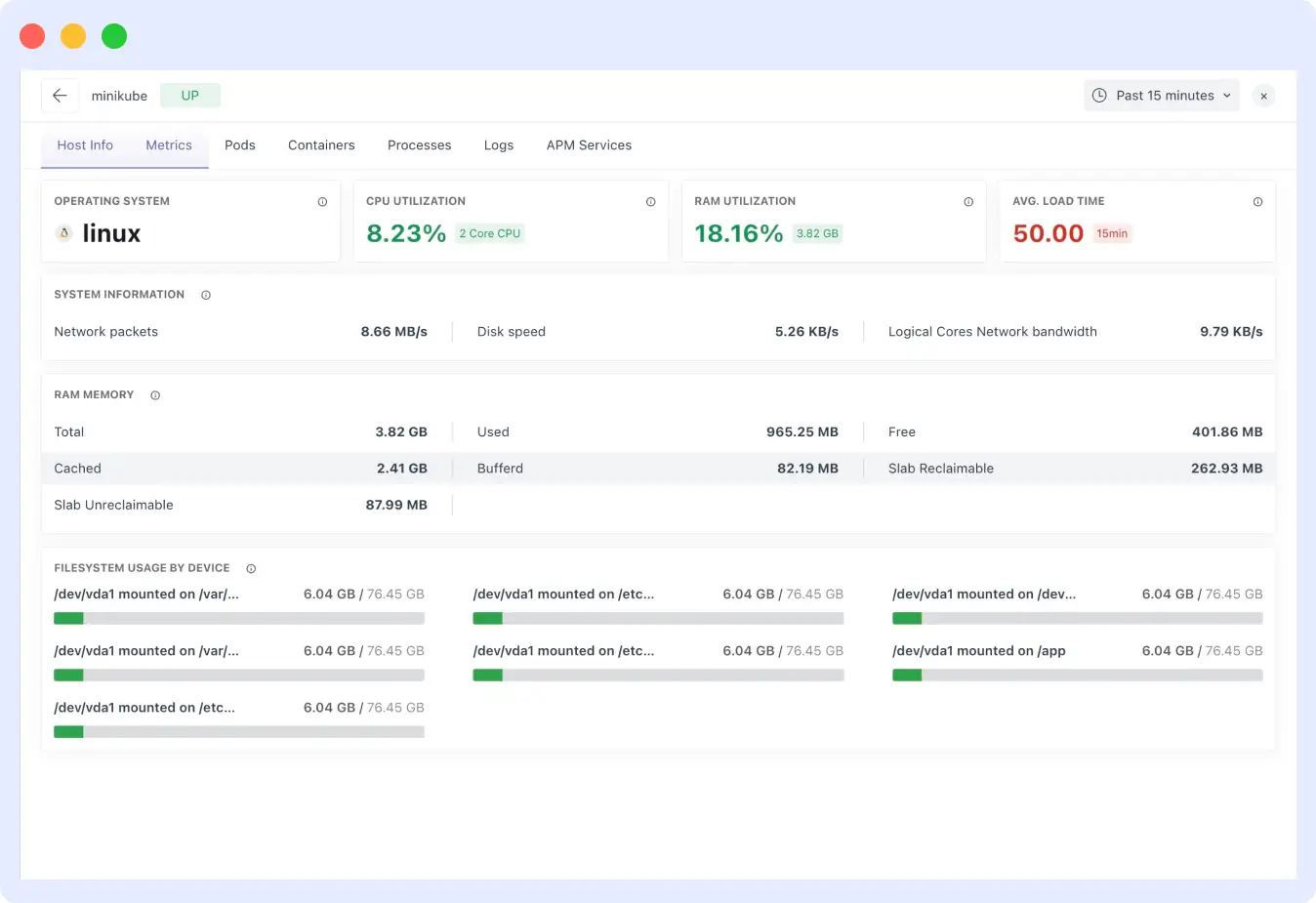Click the System Information info icon

205,294
